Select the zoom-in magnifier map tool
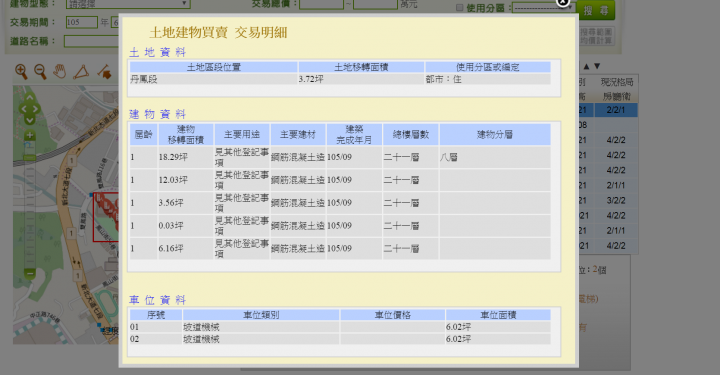Viewport: 720px width, 375px height. (x=21, y=72)
